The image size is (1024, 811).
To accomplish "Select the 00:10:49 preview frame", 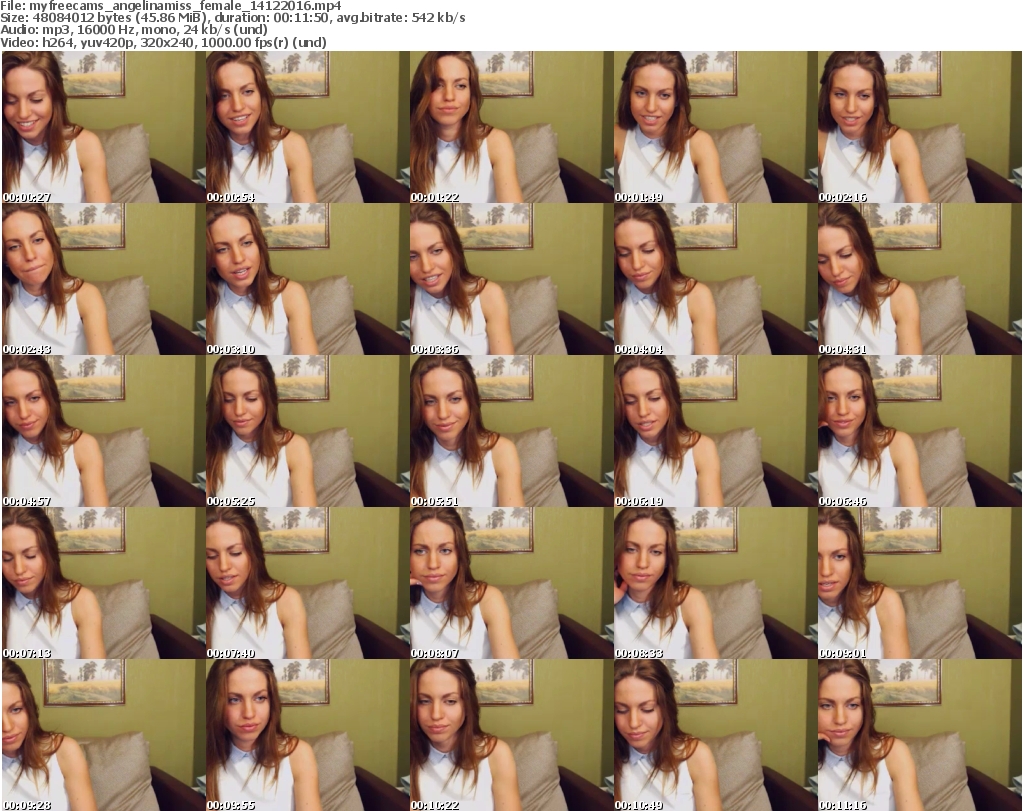I will 715,735.
